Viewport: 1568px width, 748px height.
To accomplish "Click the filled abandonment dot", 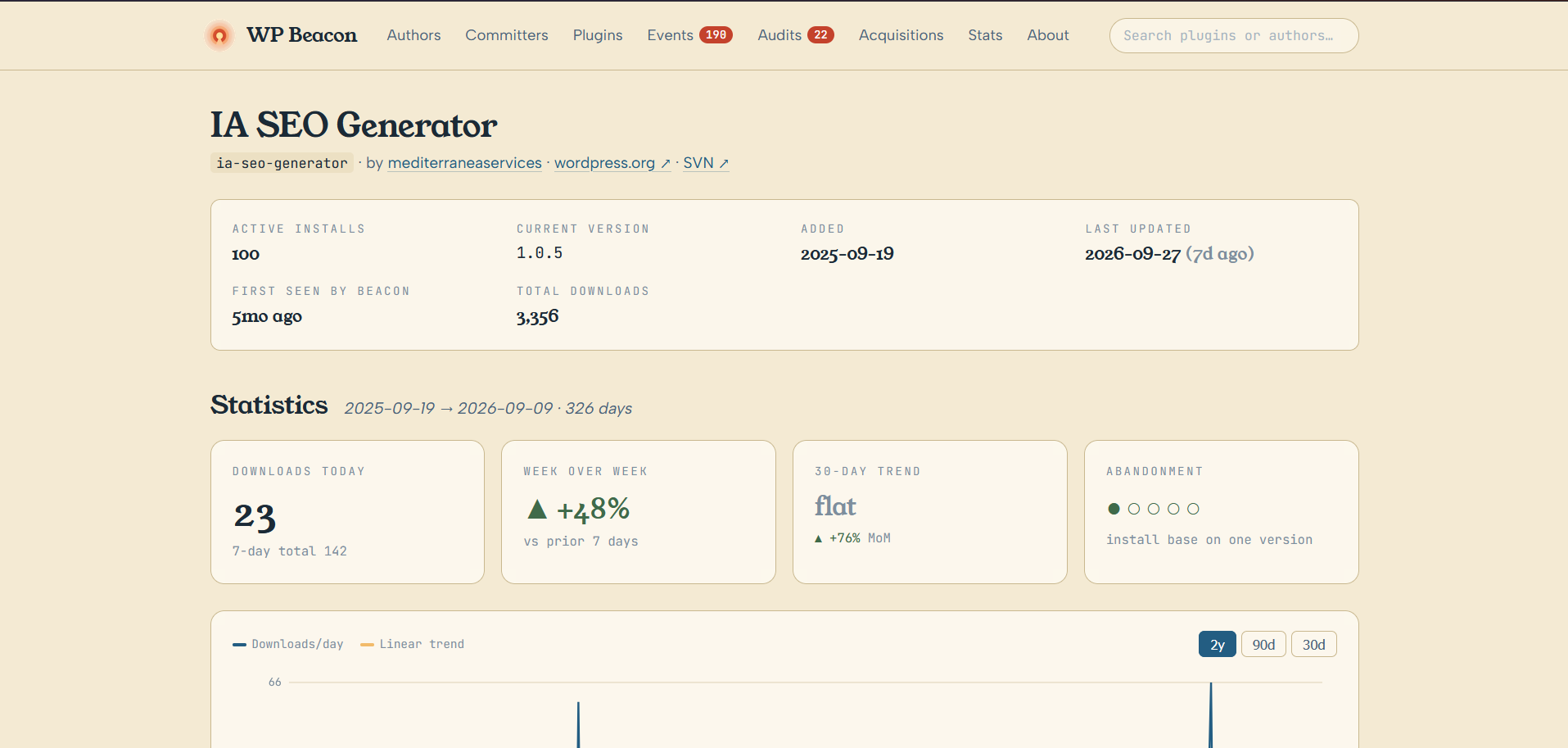I will pos(1114,509).
